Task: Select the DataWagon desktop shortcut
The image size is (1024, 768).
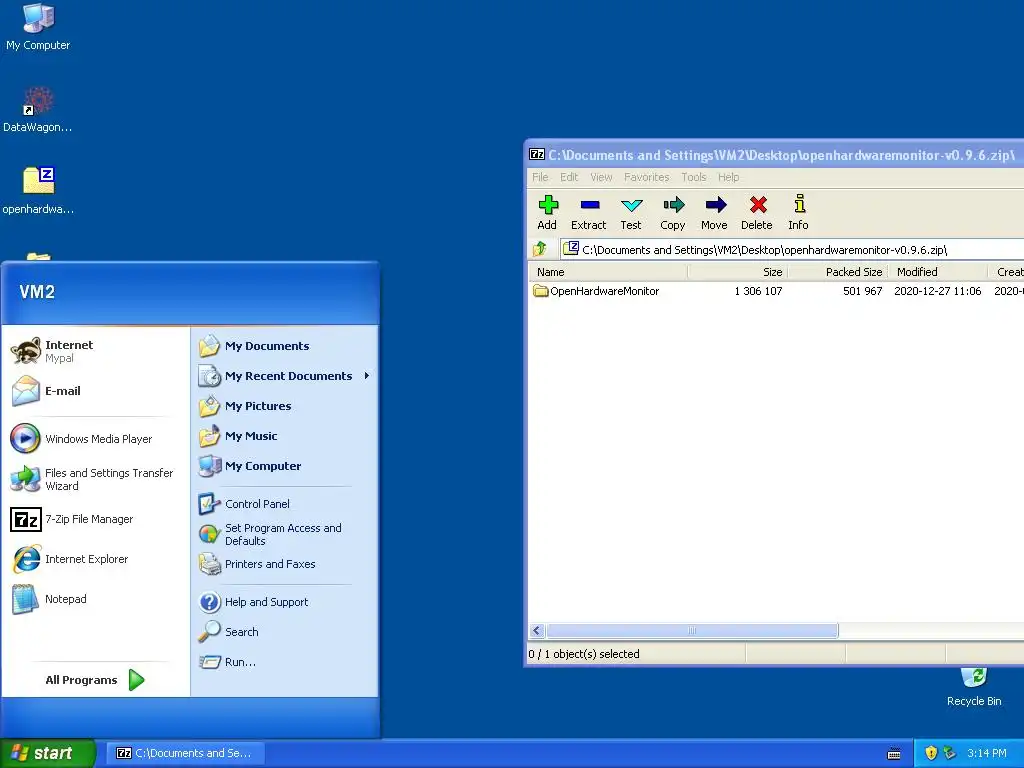Action: point(38,110)
